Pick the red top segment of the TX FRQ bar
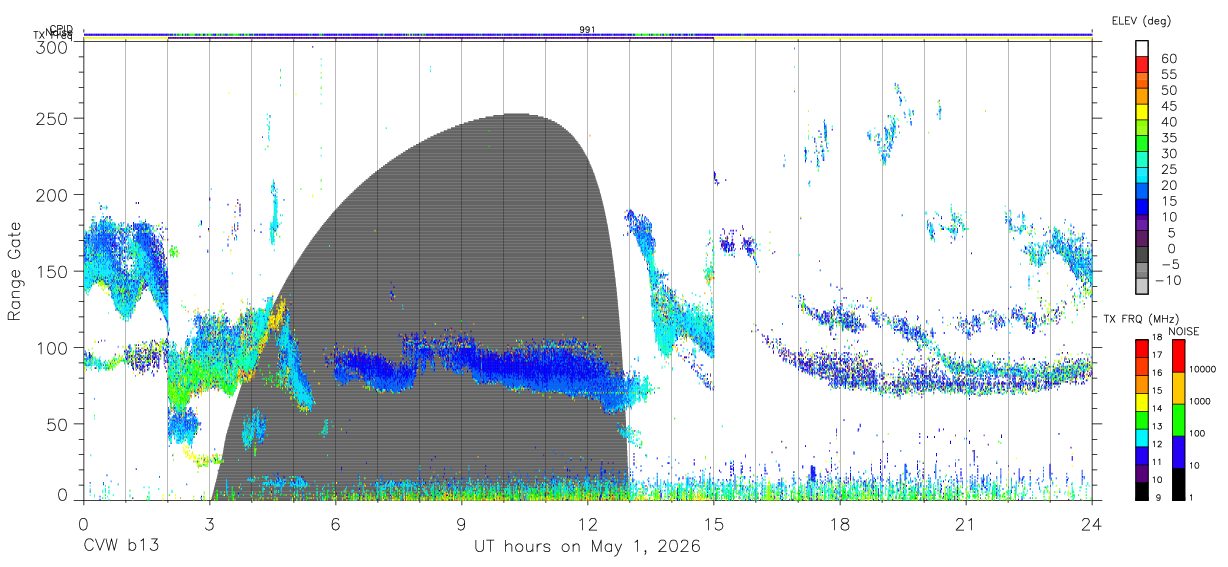 (x=1142, y=348)
